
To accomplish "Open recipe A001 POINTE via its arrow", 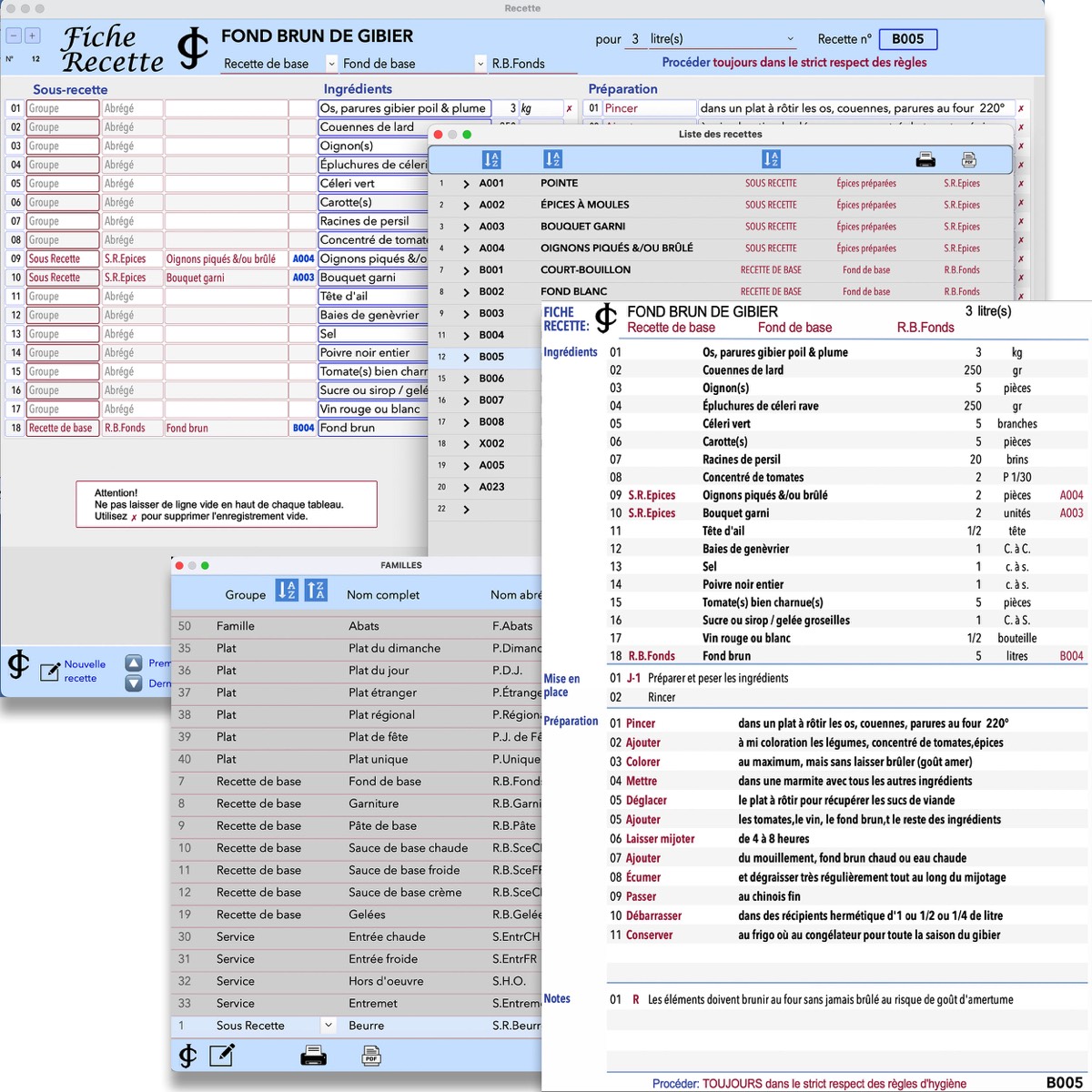I will 466,184.
